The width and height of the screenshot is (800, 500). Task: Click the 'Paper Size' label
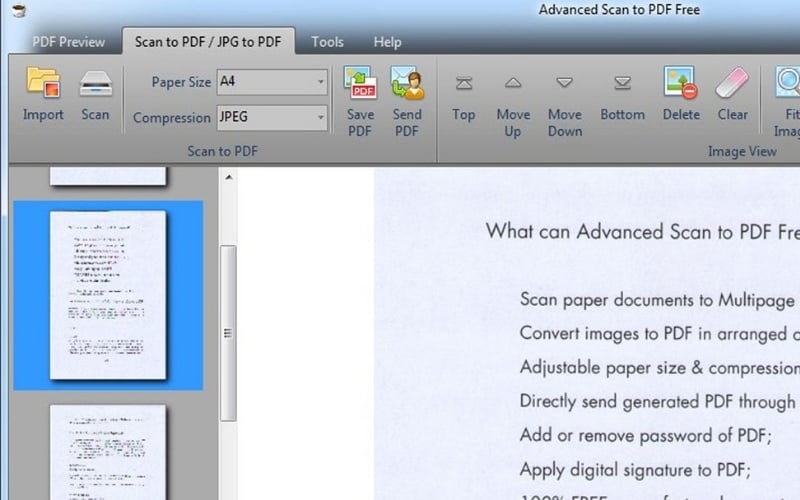[181, 82]
